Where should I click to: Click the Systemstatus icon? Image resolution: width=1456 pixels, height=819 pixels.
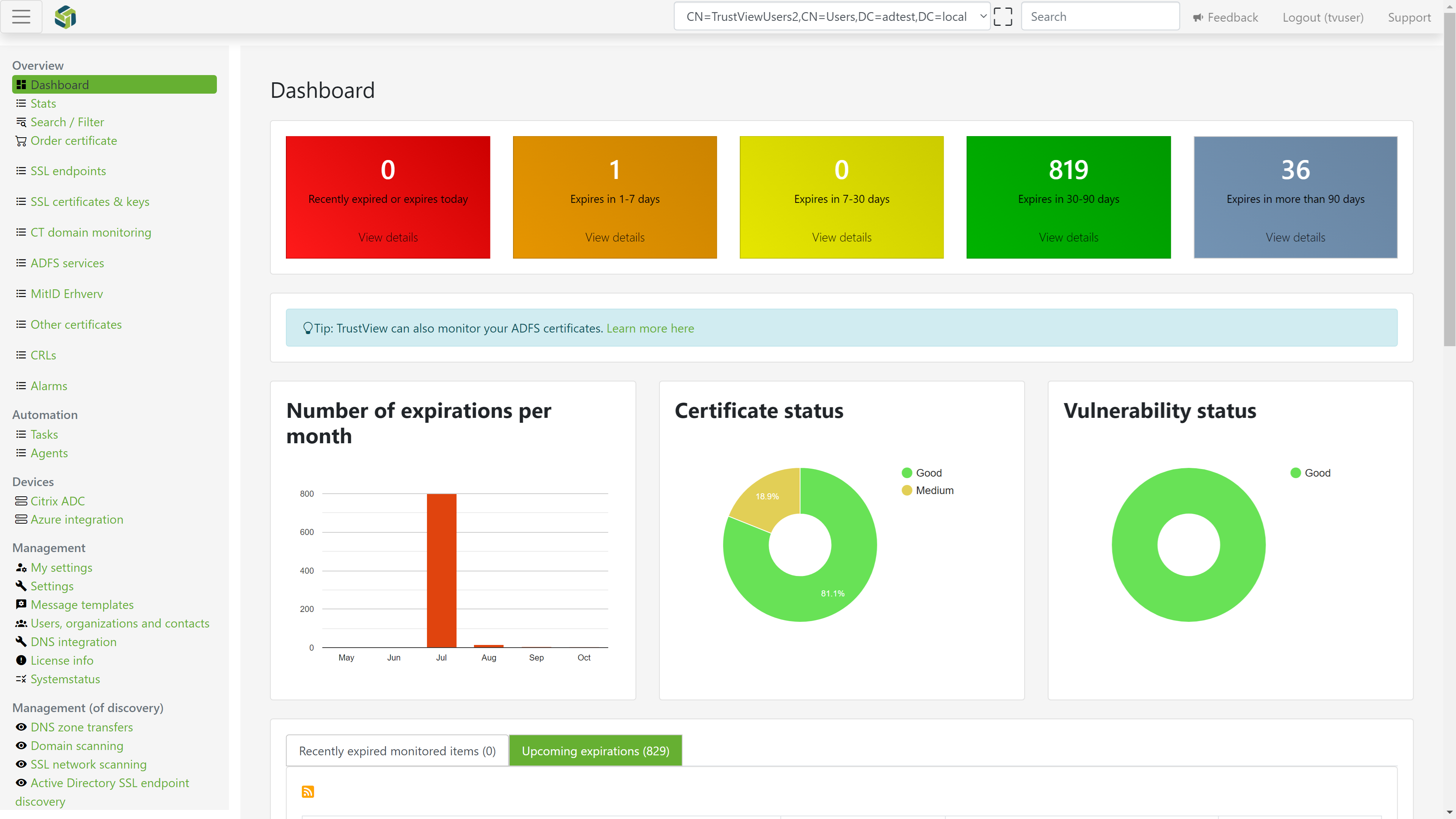coord(22,679)
